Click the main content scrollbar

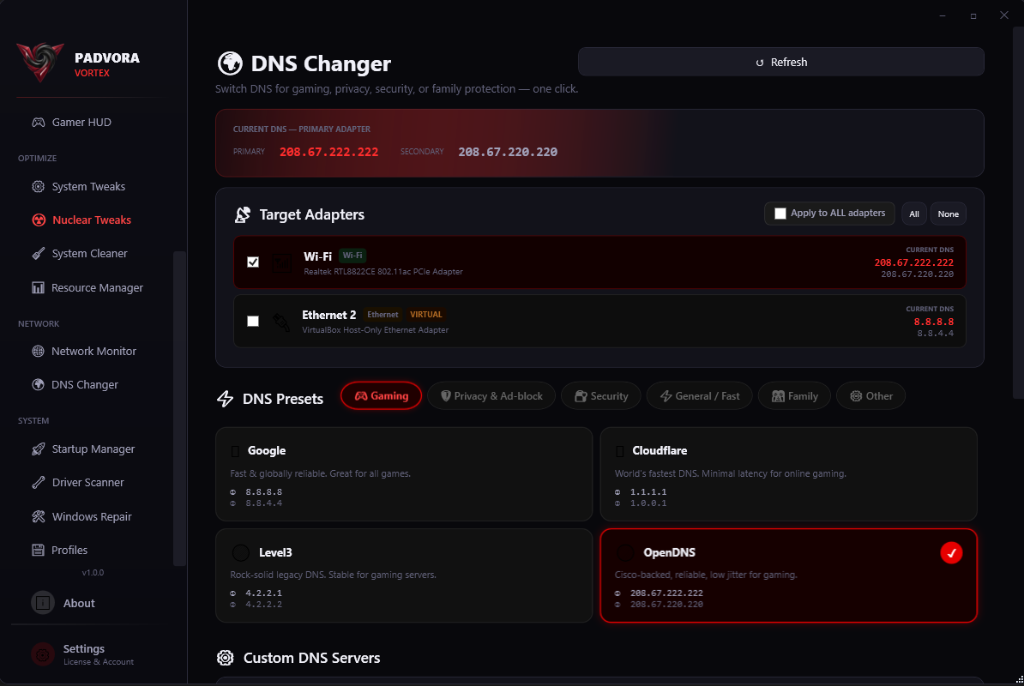[x=1019, y=212]
